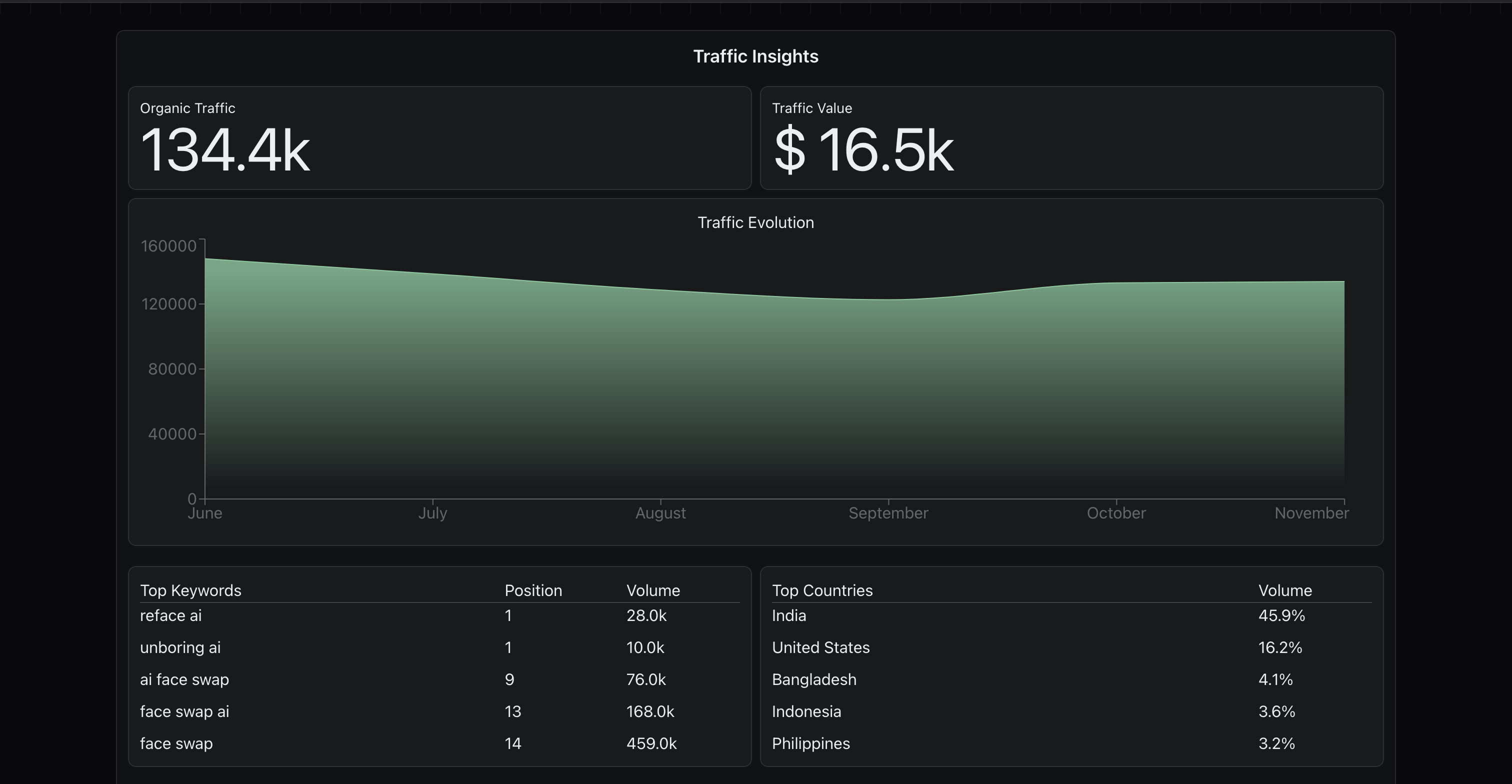Click the face swap ai keyword
Viewport: 1512px width, 784px height.
pyautogui.click(x=184, y=711)
